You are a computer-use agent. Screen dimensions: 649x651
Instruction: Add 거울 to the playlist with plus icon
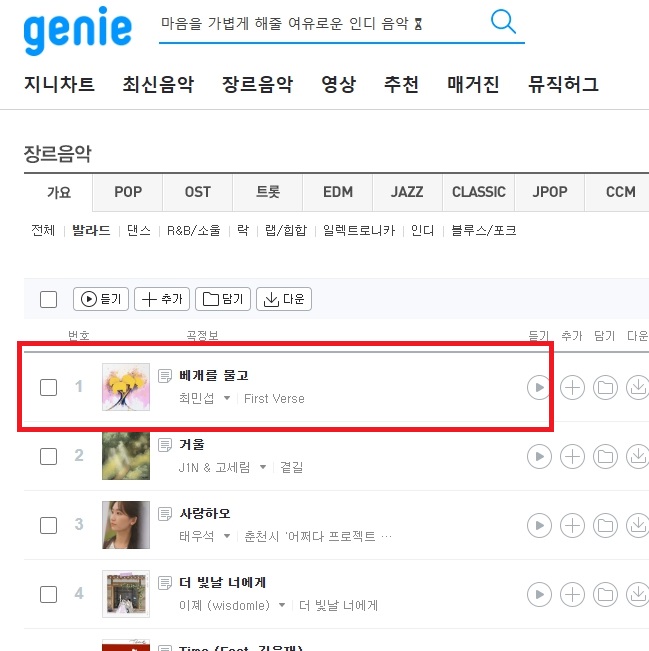coord(572,456)
